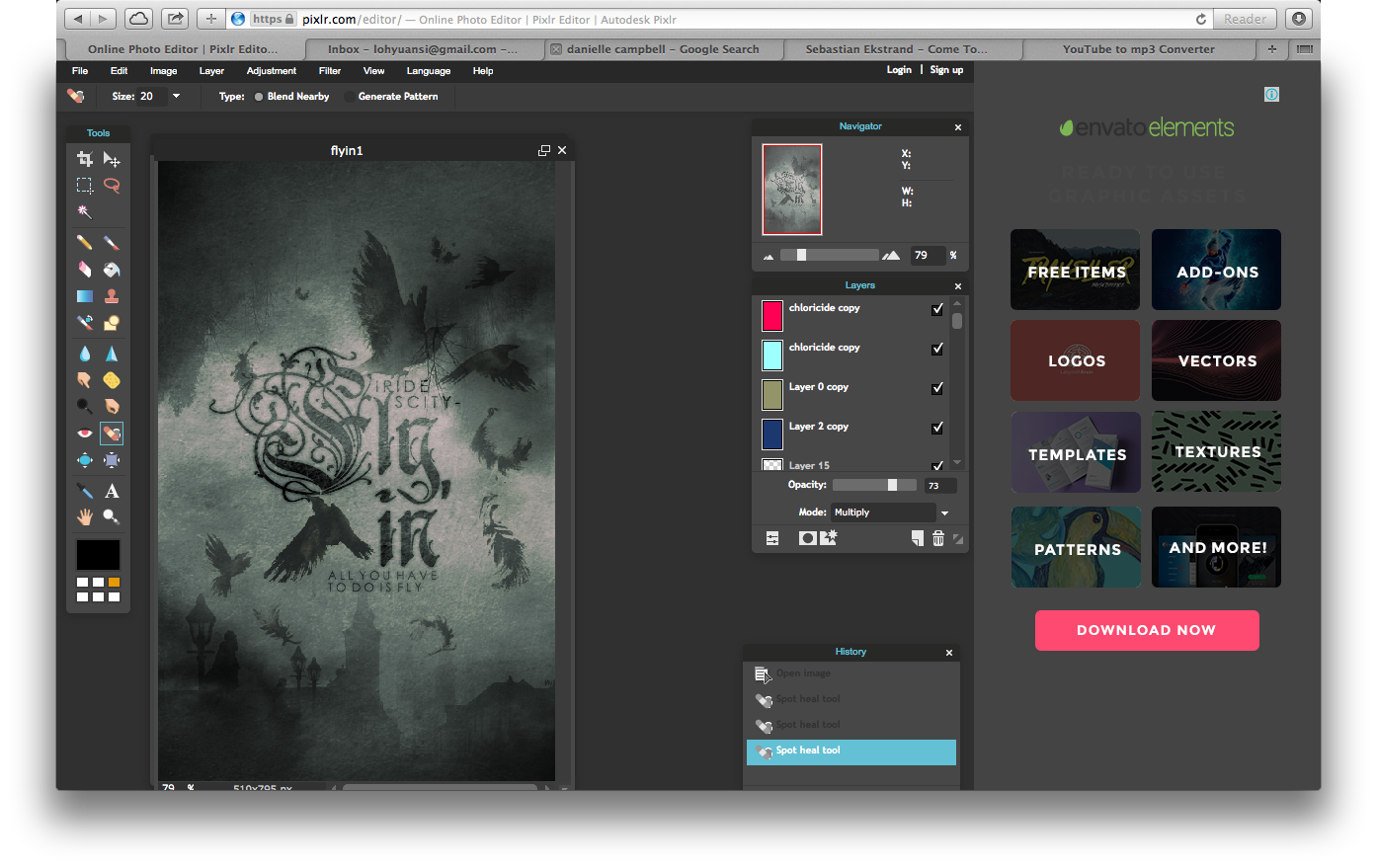The image size is (1377, 868).
Task: Click the Login link
Action: coord(899,70)
